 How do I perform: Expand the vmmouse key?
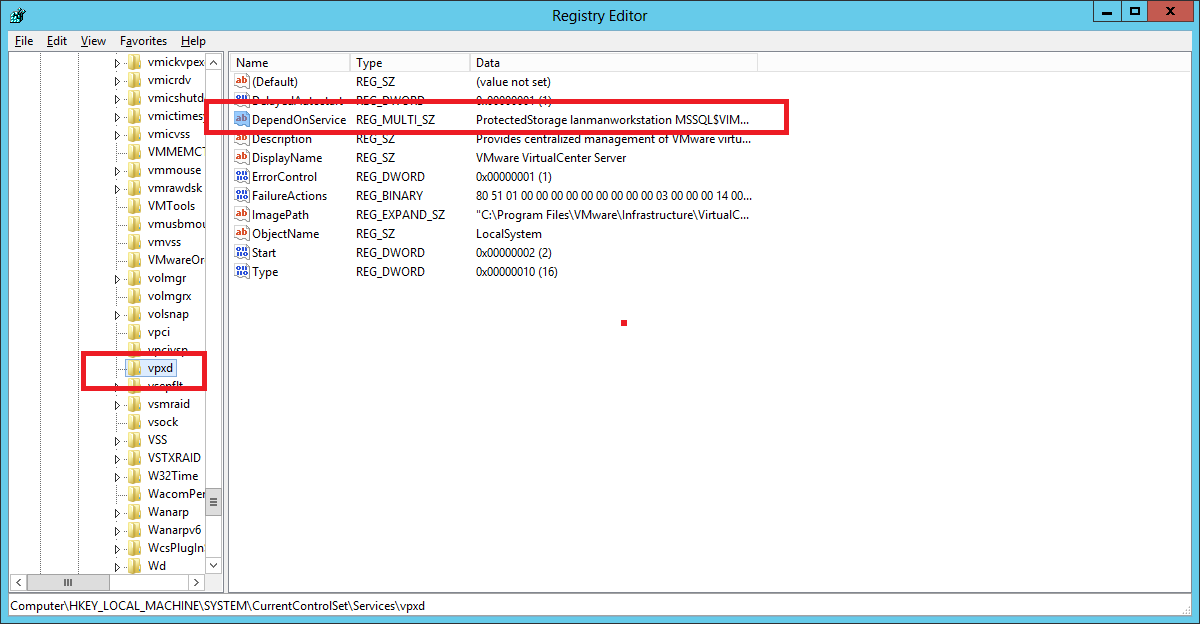[x=117, y=170]
